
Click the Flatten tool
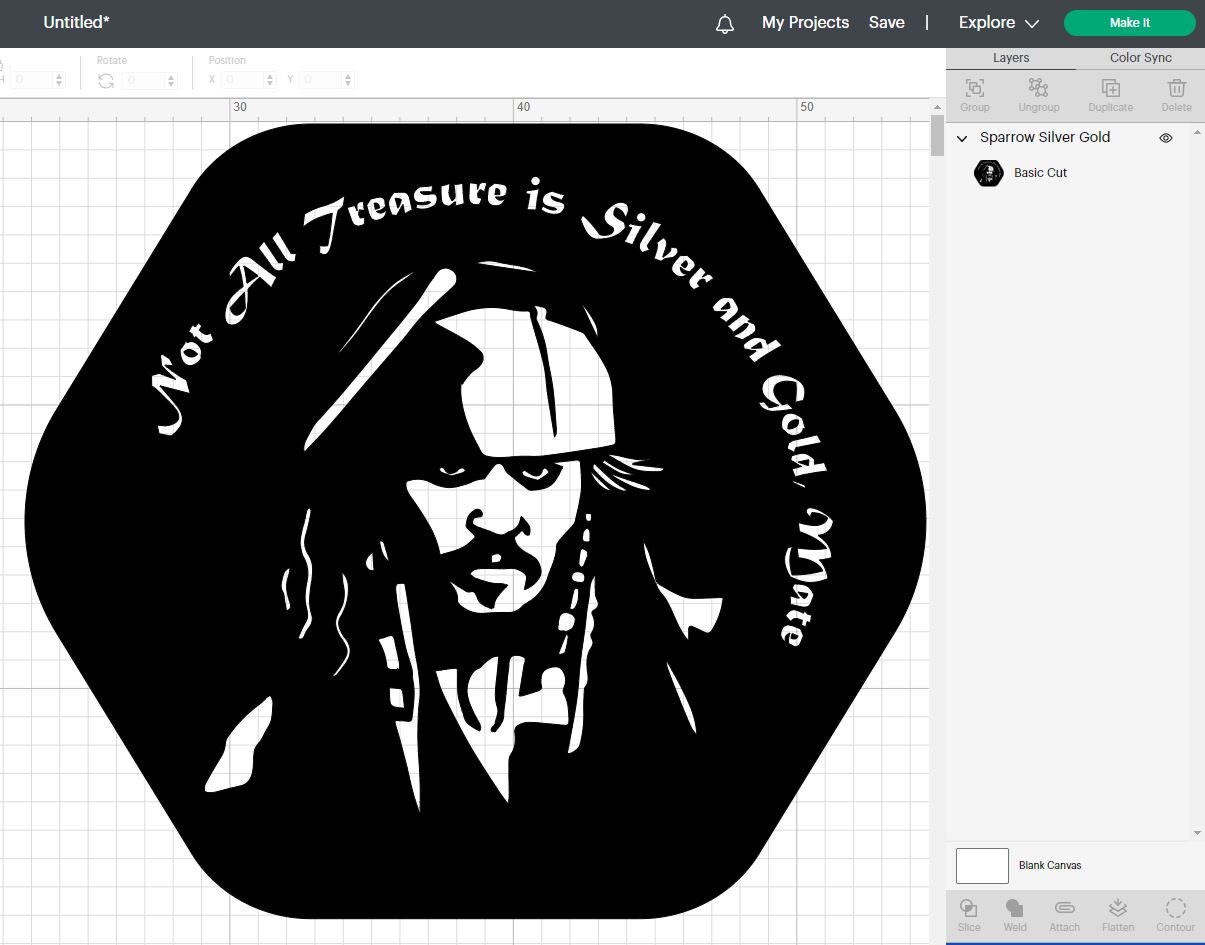pos(1118,914)
